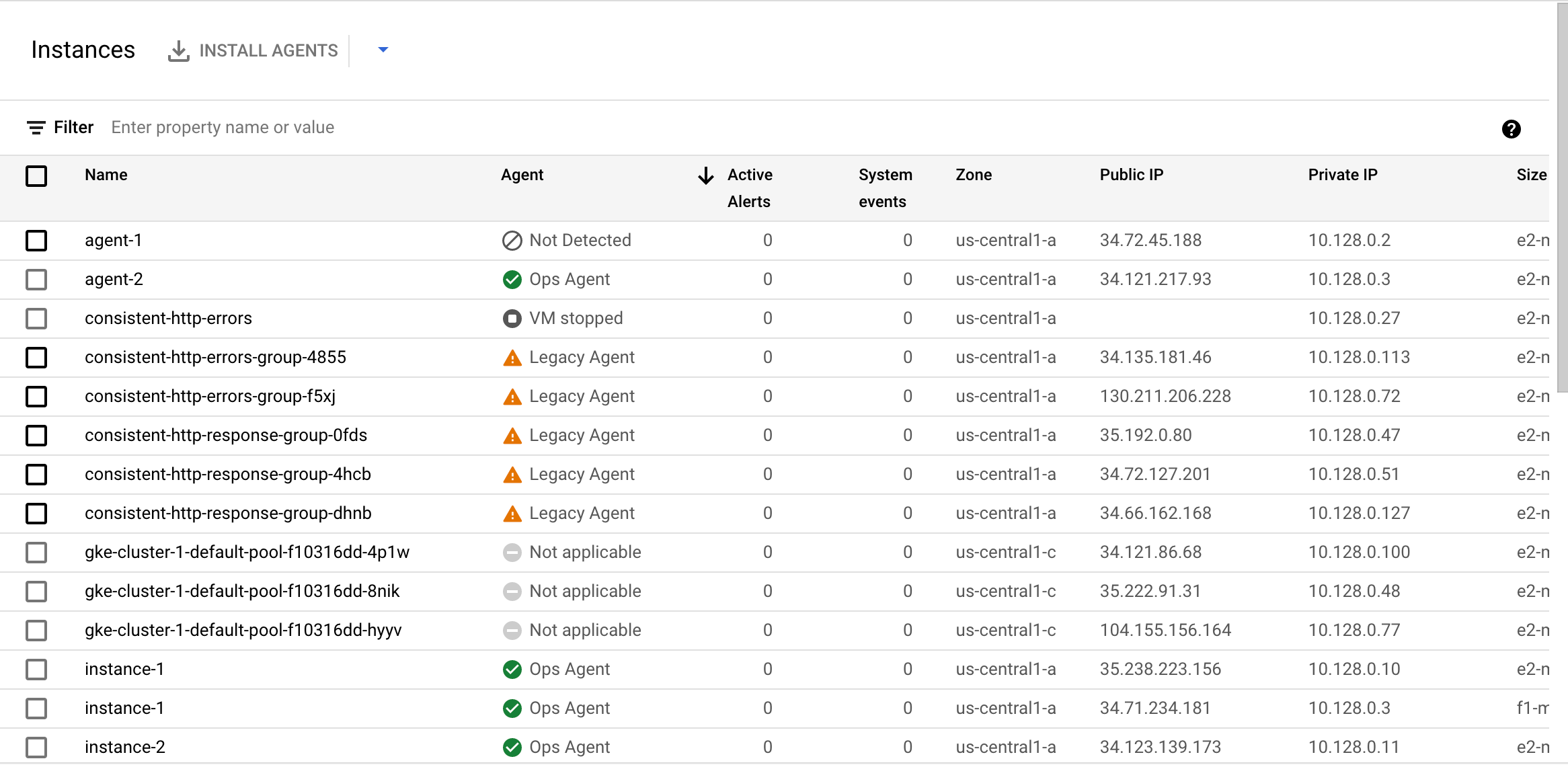Click the sort arrow on Active Alerts
The image size is (1568, 765).
coord(705,175)
